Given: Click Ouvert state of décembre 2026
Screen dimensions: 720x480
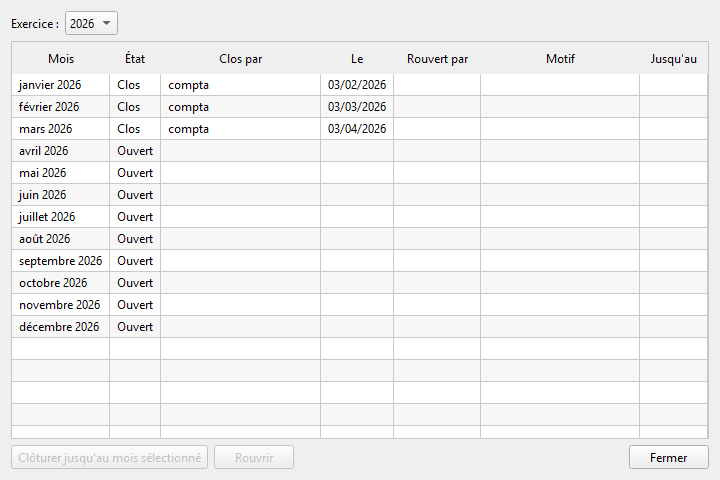Looking at the screenshot, I should click(x=135, y=327).
